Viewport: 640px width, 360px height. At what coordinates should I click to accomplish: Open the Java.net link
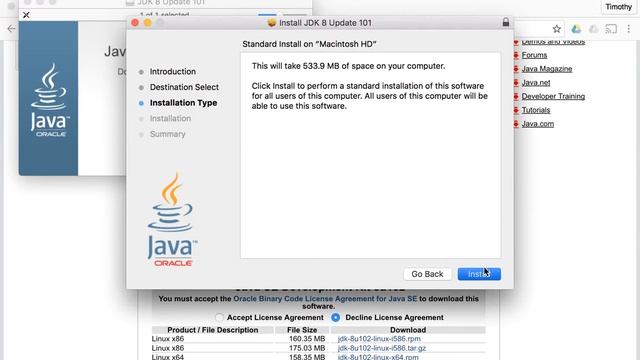(536, 83)
